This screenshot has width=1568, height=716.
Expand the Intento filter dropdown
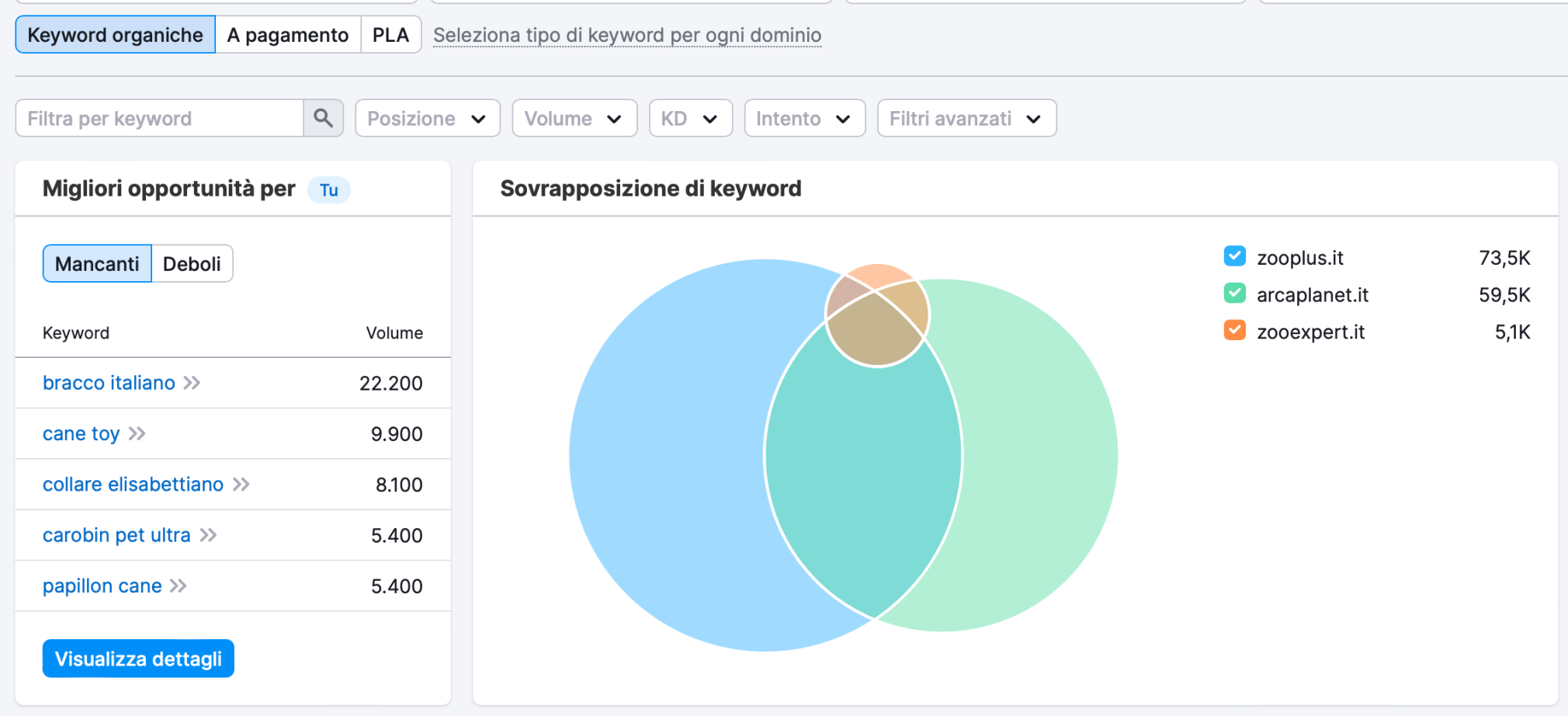coord(804,118)
